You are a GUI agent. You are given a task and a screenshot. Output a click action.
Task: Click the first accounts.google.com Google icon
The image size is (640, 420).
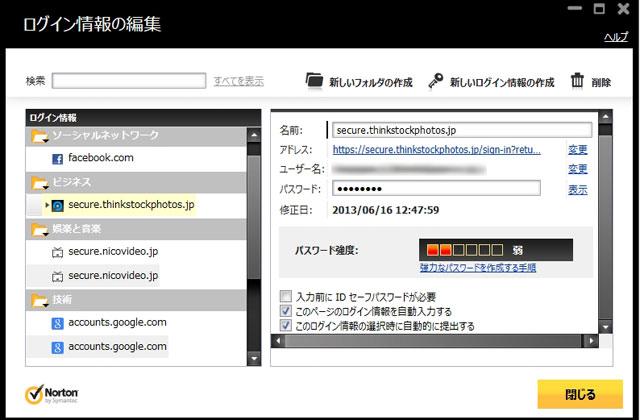58,324
